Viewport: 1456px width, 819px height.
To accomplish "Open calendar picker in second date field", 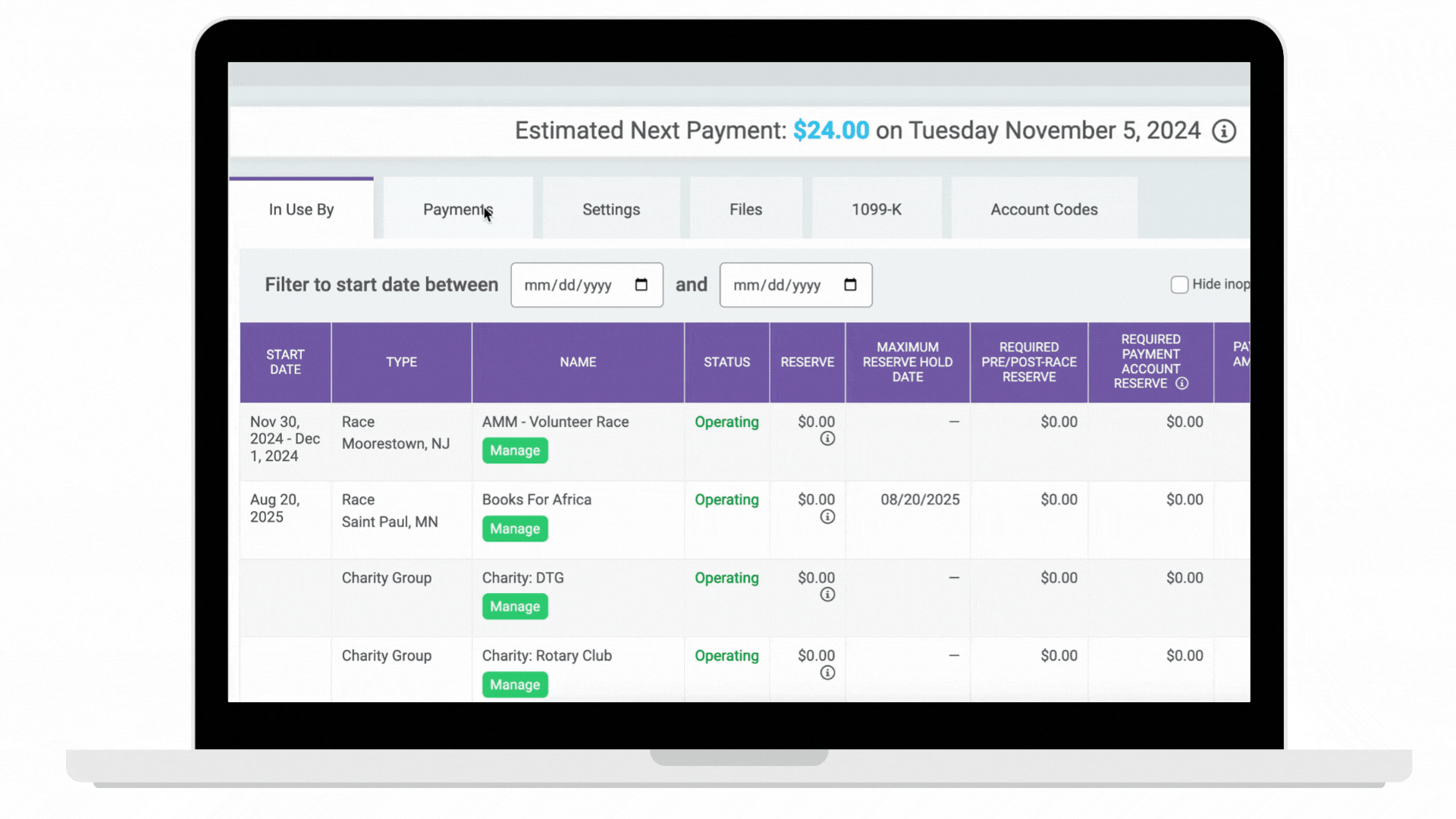I will click(x=850, y=285).
